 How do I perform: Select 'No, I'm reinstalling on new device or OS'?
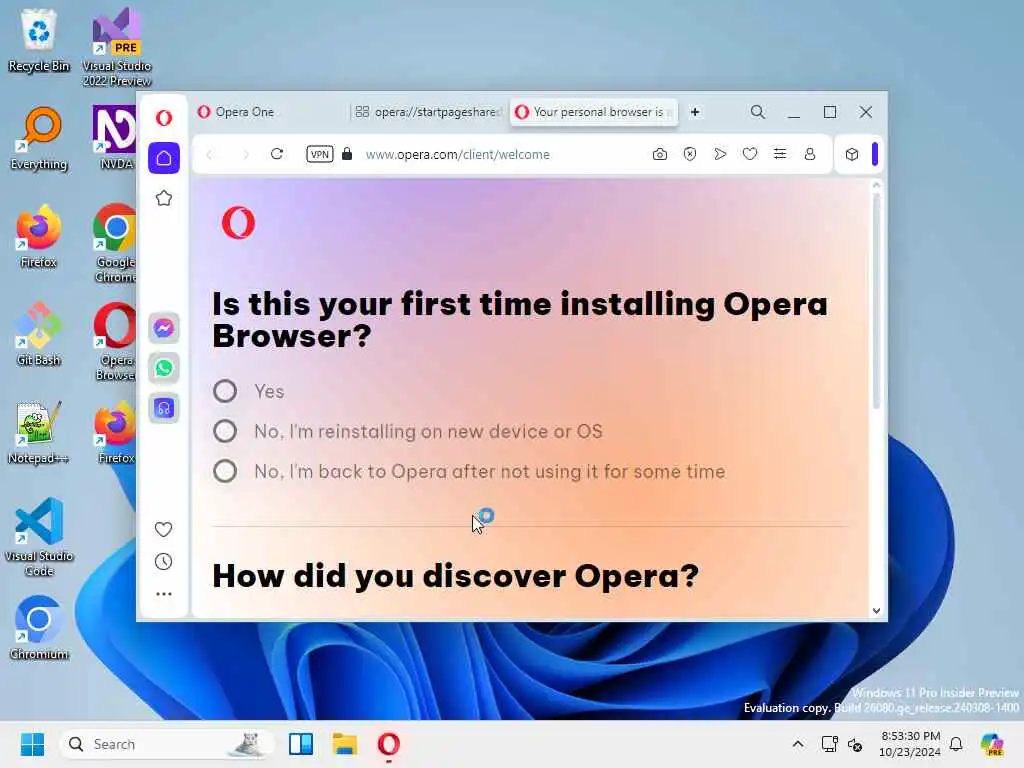point(225,431)
